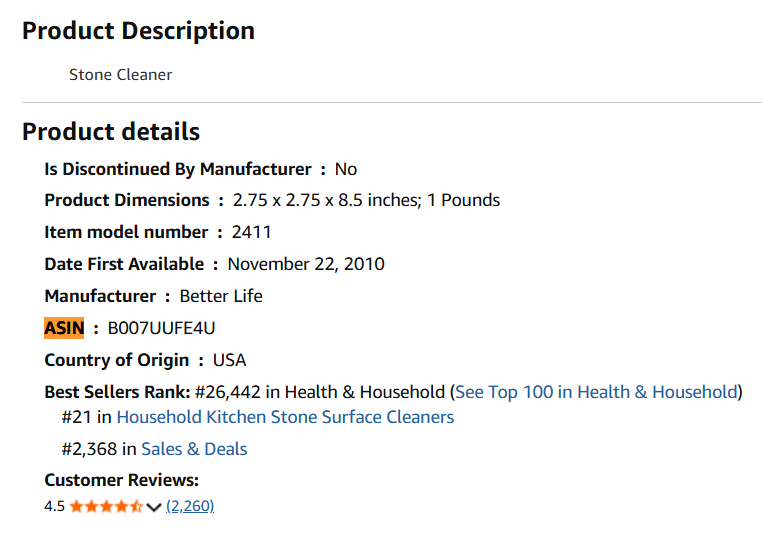Click the orange star rating icons
The height and width of the screenshot is (548, 762).
(106, 506)
